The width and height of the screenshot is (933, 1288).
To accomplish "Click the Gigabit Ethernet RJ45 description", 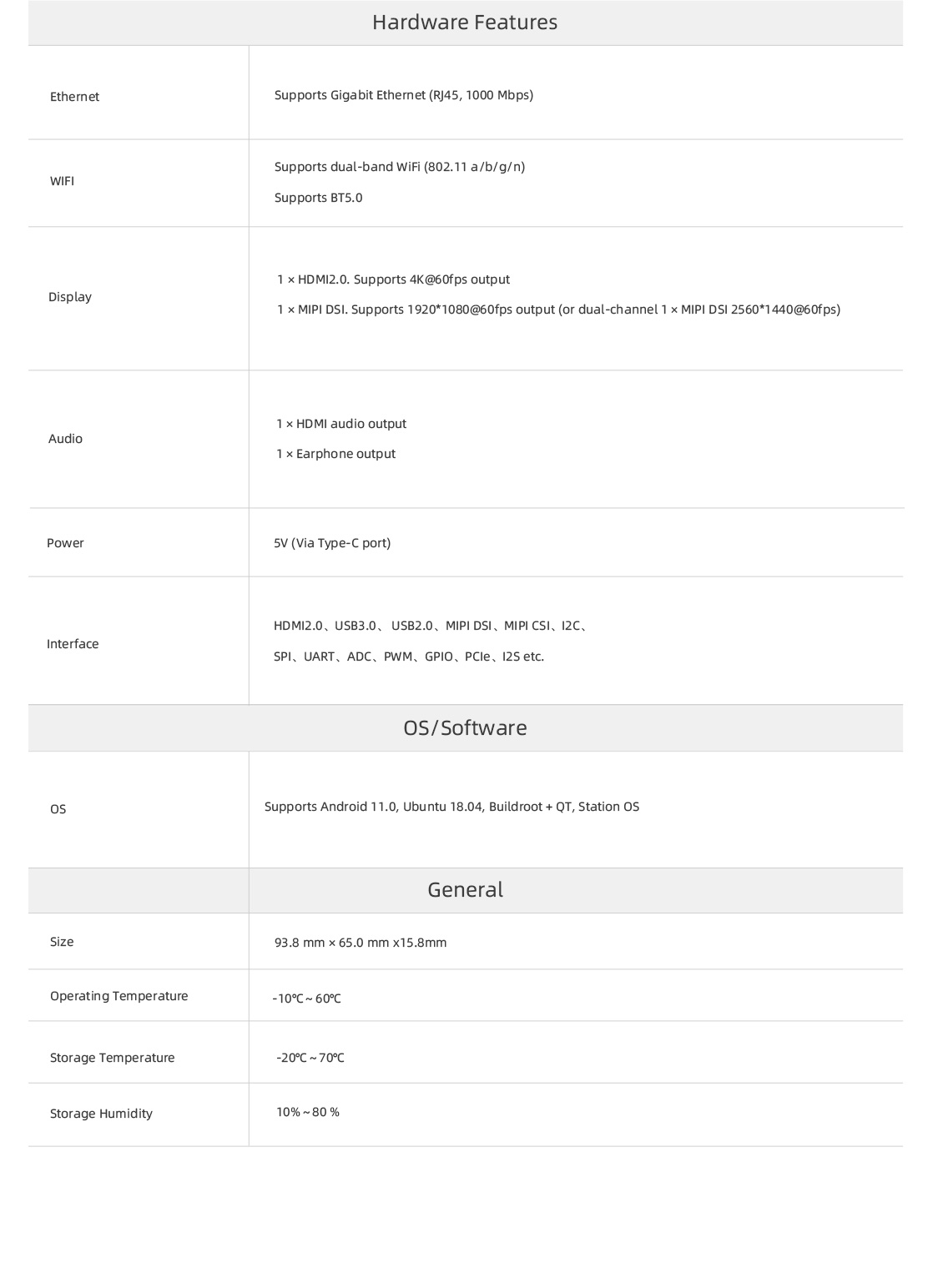I will pyautogui.click(x=404, y=95).
